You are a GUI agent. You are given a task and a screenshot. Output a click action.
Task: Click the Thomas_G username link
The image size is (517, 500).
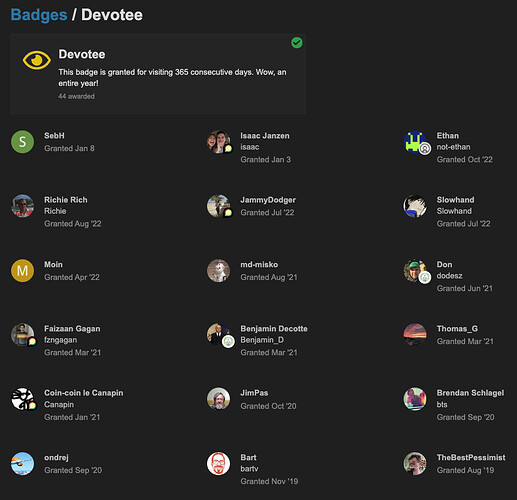pyautogui.click(x=457, y=329)
